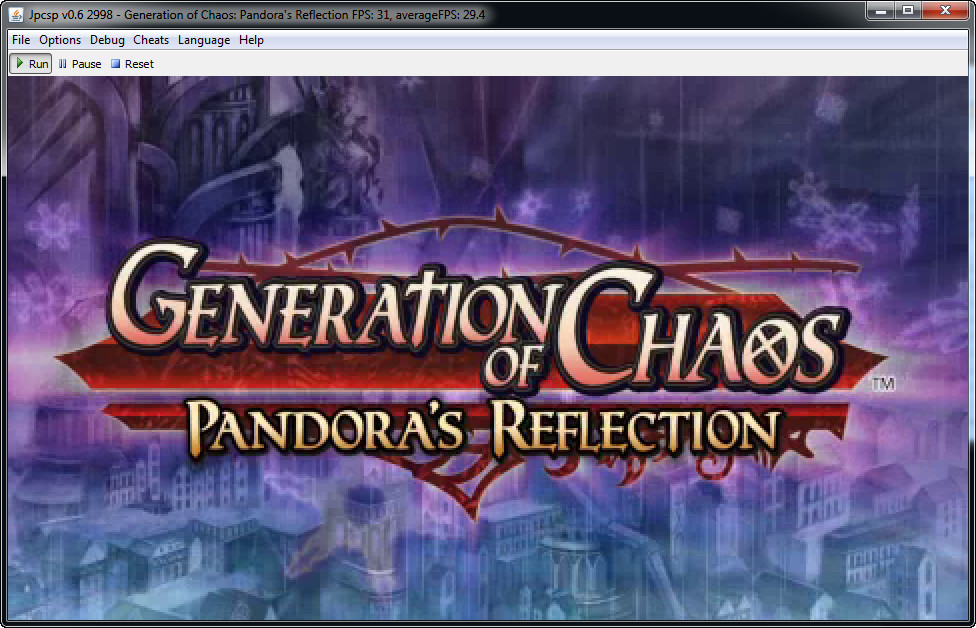Open the Help menu

click(x=251, y=40)
